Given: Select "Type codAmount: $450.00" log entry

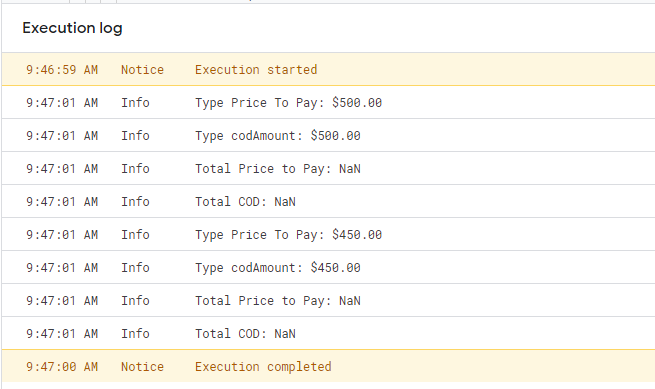Looking at the screenshot, I should tap(278, 268).
